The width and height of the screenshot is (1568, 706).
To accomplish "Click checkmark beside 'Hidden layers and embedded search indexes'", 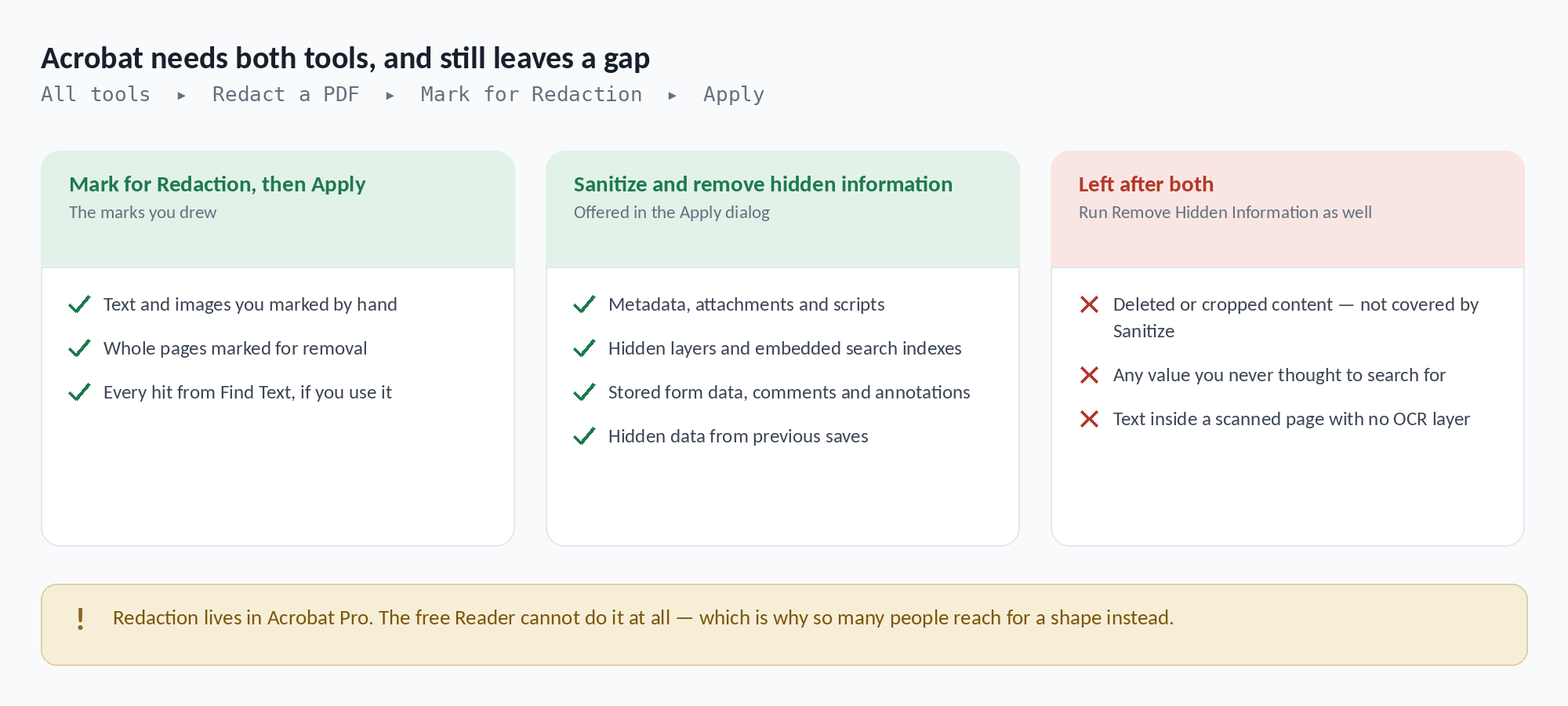I will [x=585, y=348].
